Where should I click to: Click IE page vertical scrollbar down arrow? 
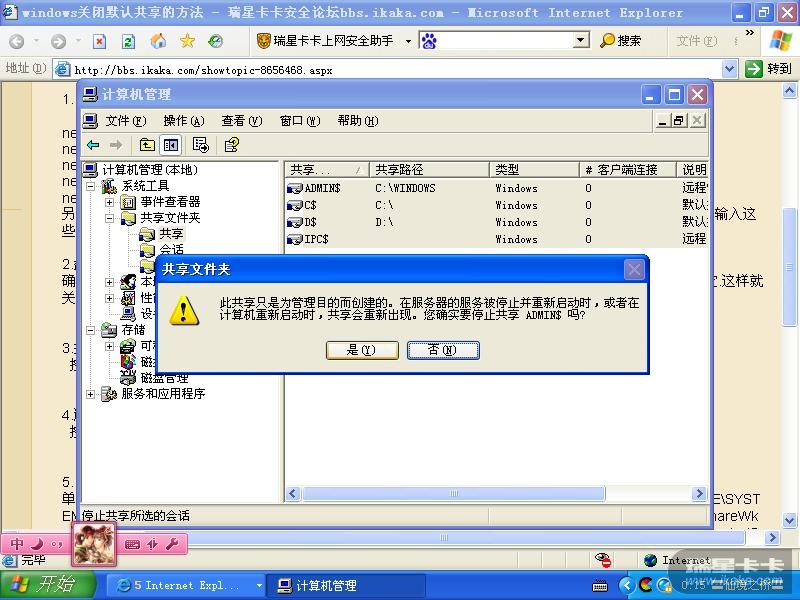point(789,520)
